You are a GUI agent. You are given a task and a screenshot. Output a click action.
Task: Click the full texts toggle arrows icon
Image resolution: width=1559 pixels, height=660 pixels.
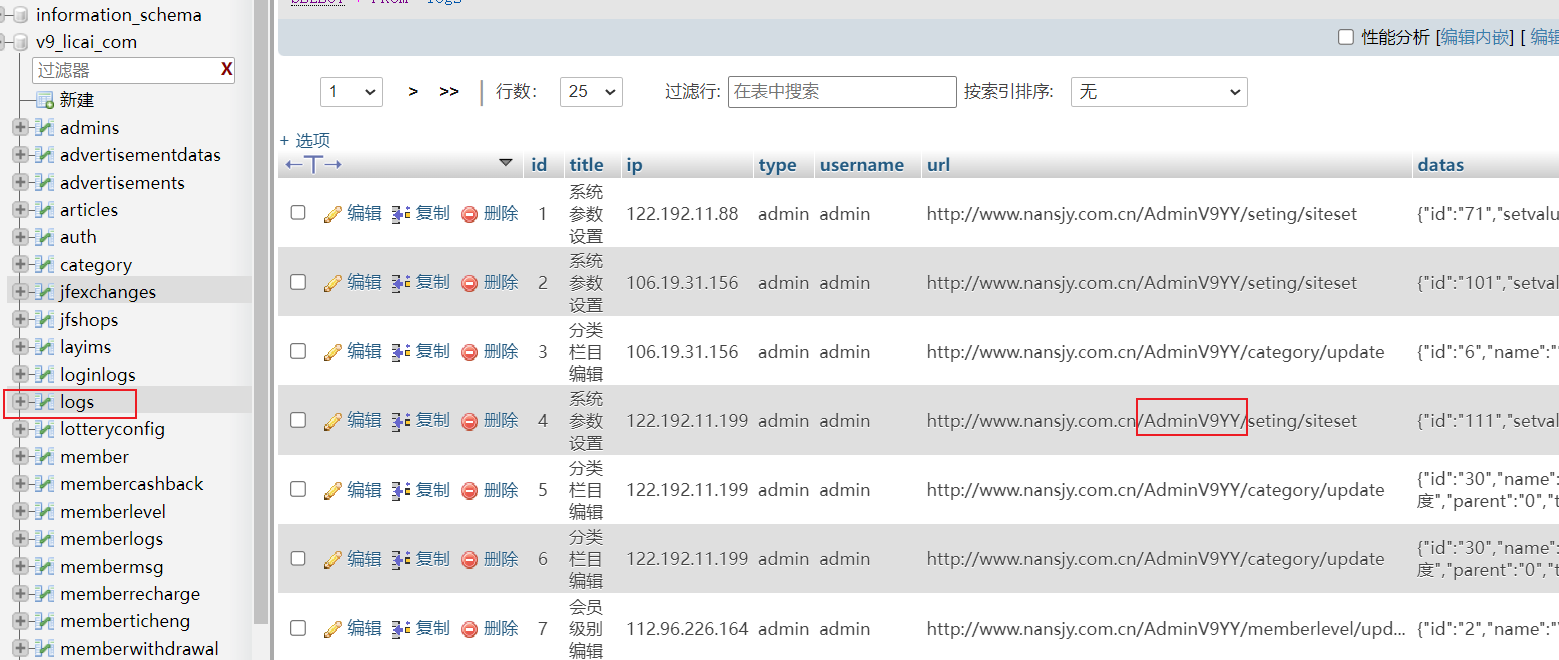[314, 164]
